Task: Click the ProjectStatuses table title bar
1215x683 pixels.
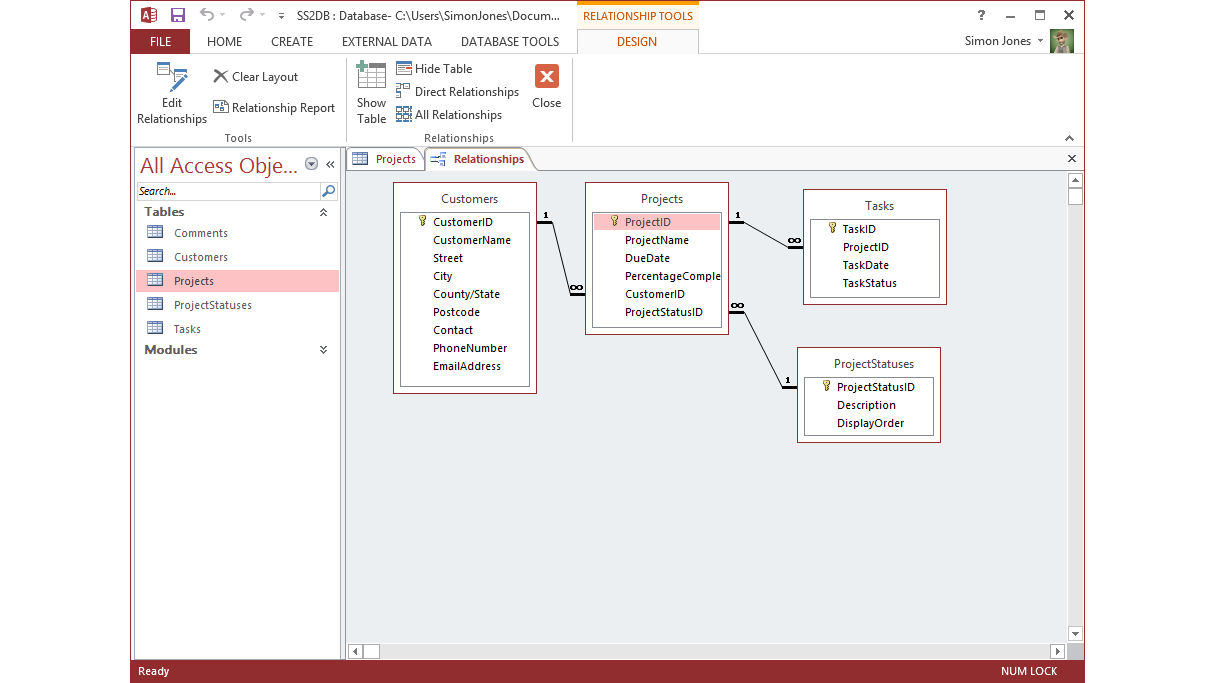Action: point(869,363)
